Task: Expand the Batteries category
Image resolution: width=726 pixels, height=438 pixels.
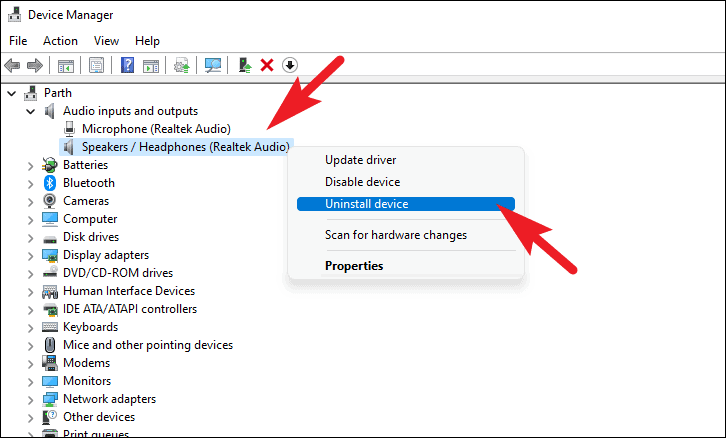Action: pyautogui.click(x=31, y=166)
